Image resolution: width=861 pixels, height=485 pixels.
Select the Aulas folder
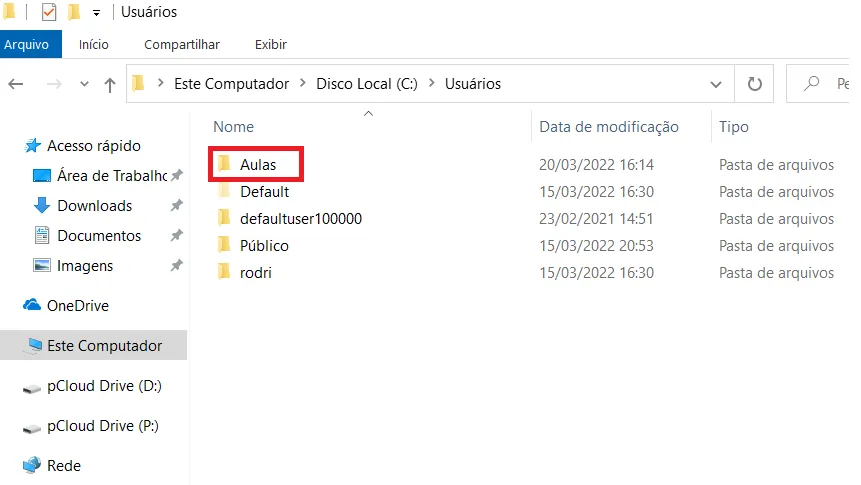point(256,164)
